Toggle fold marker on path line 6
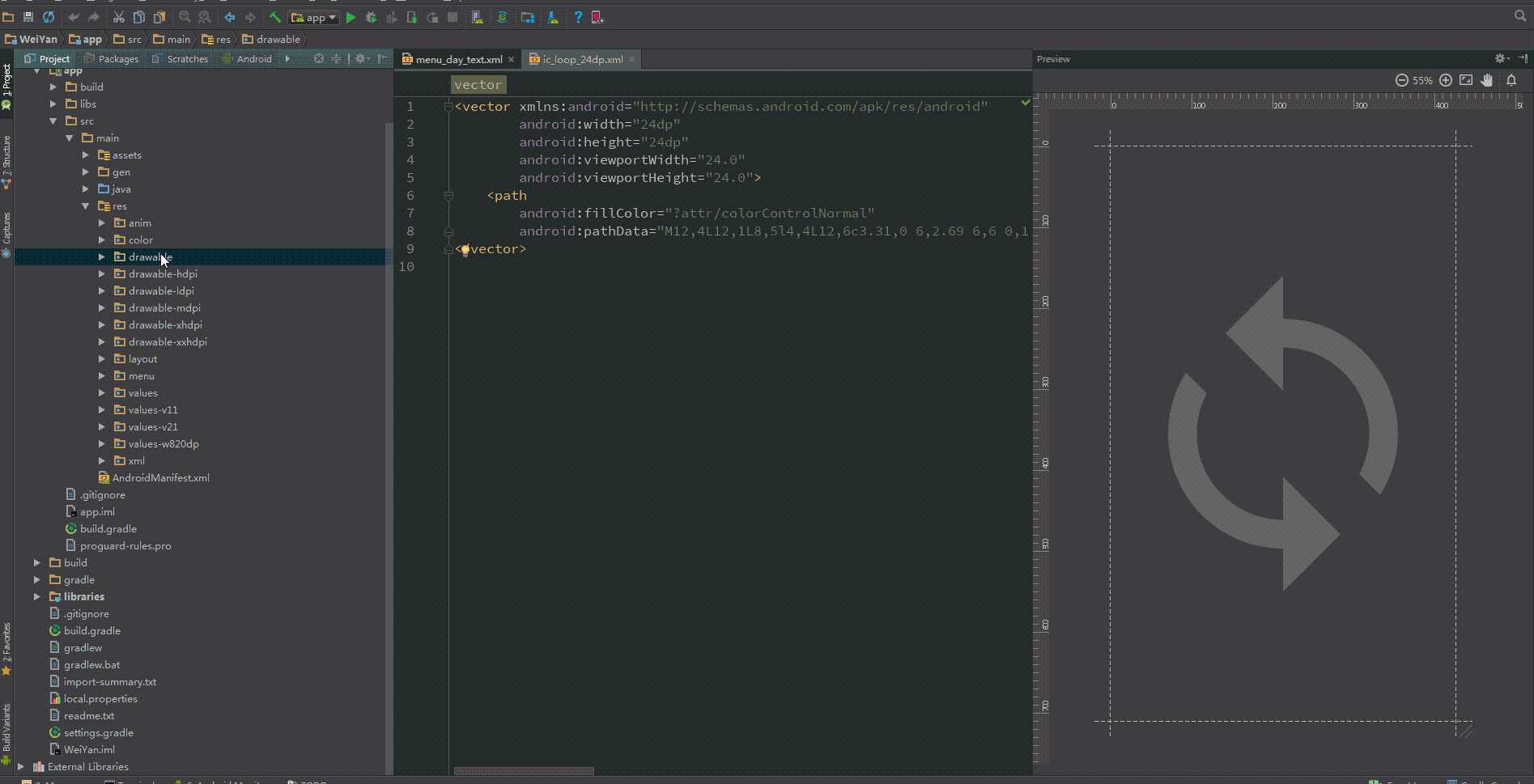Image resolution: width=1534 pixels, height=784 pixels. [x=448, y=196]
